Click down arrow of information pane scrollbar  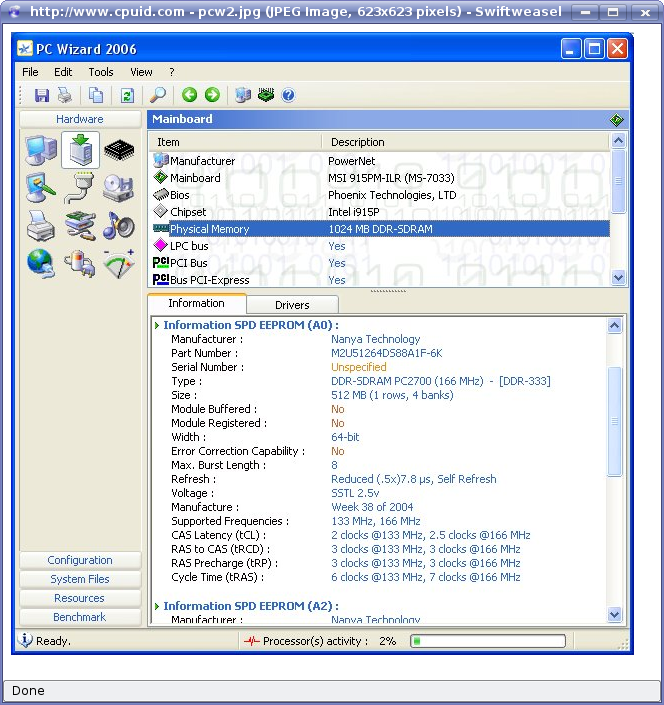coord(615,614)
